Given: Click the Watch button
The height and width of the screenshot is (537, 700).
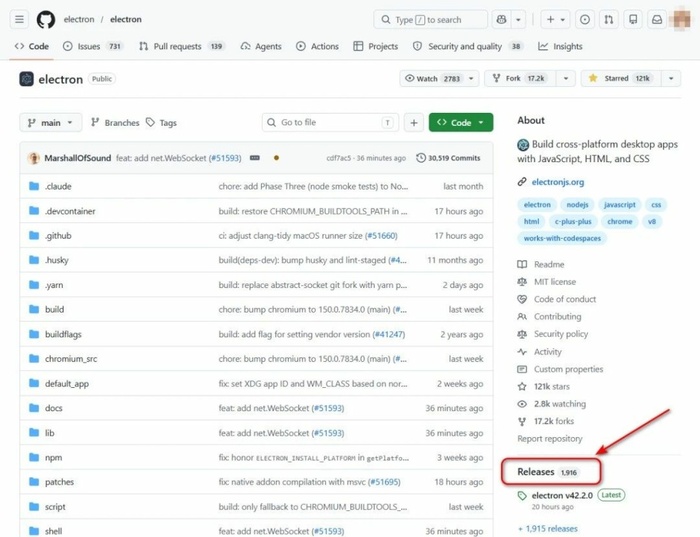Looking at the screenshot, I should click(x=439, y=79).
